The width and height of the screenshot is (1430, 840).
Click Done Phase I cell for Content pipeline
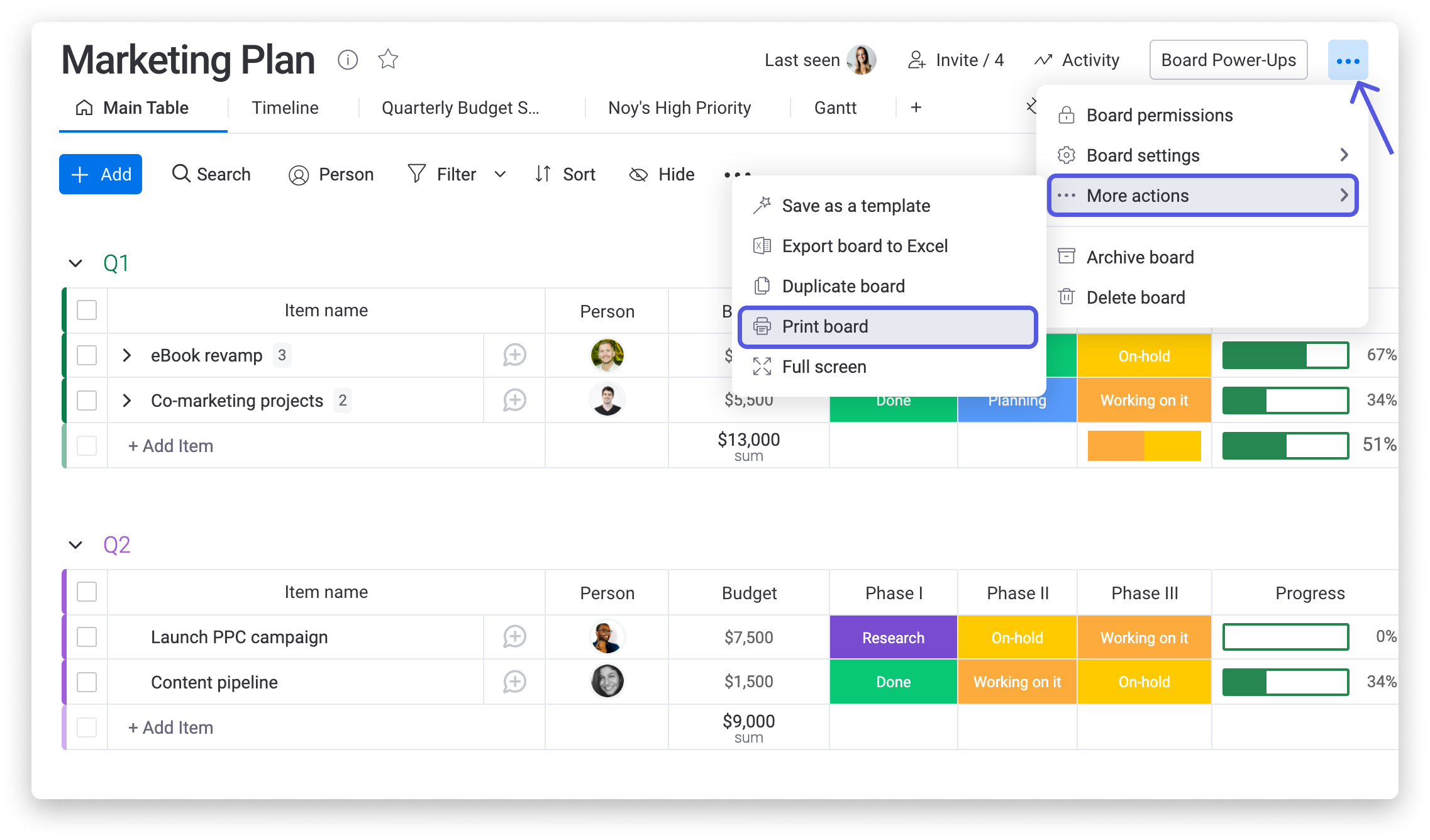[893, 682]
